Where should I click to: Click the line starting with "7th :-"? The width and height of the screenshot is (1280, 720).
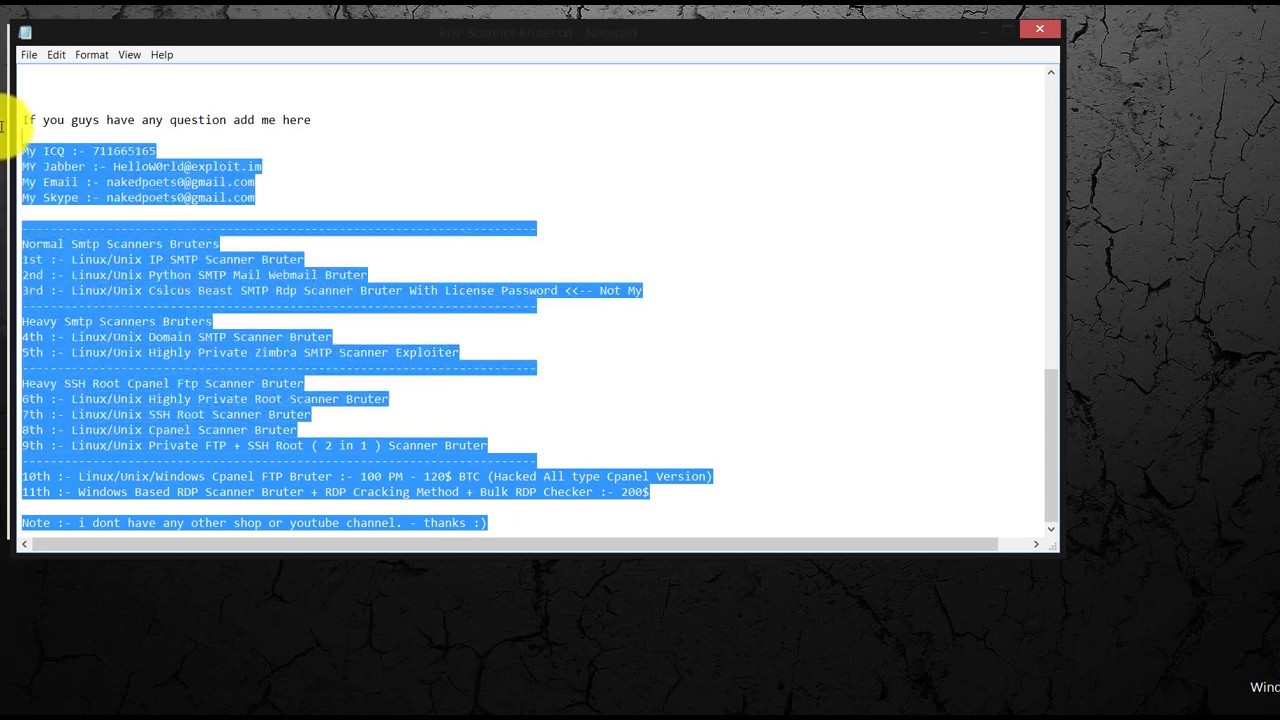click(166, 414)
